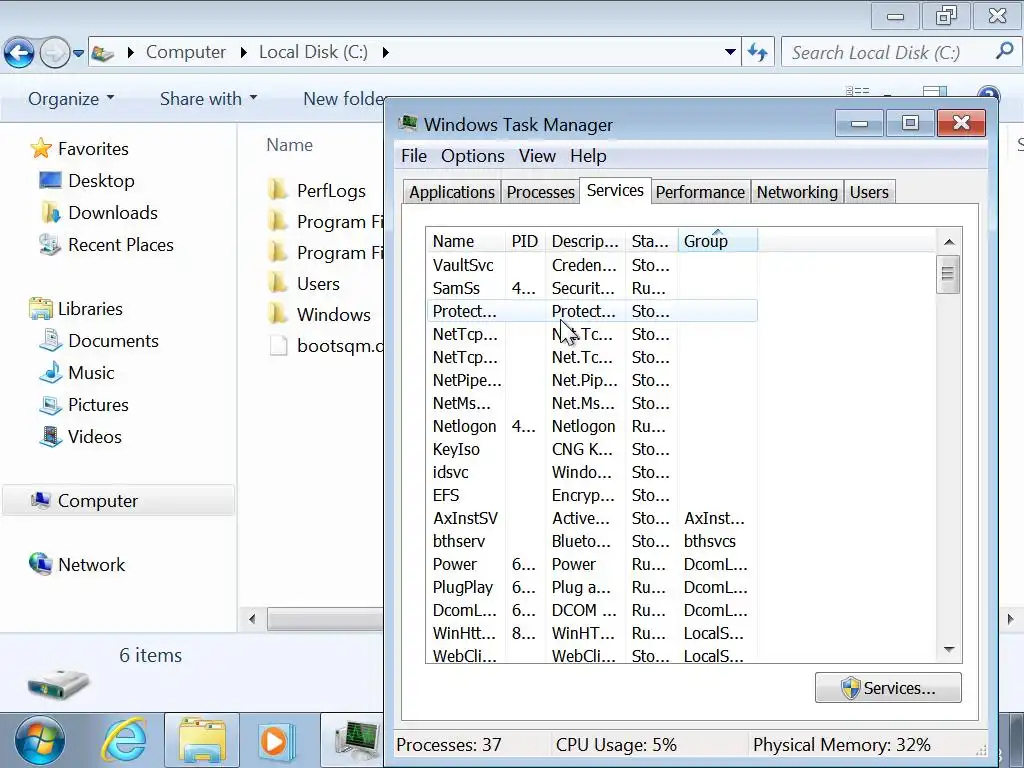Click the Windows Start orb

[x=40, y=741]
